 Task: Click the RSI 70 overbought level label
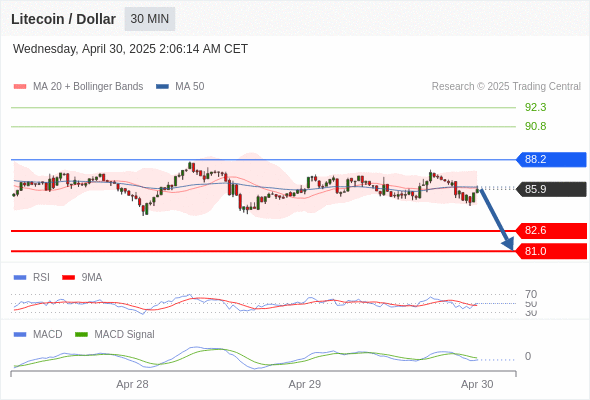[x=531, y=294]
